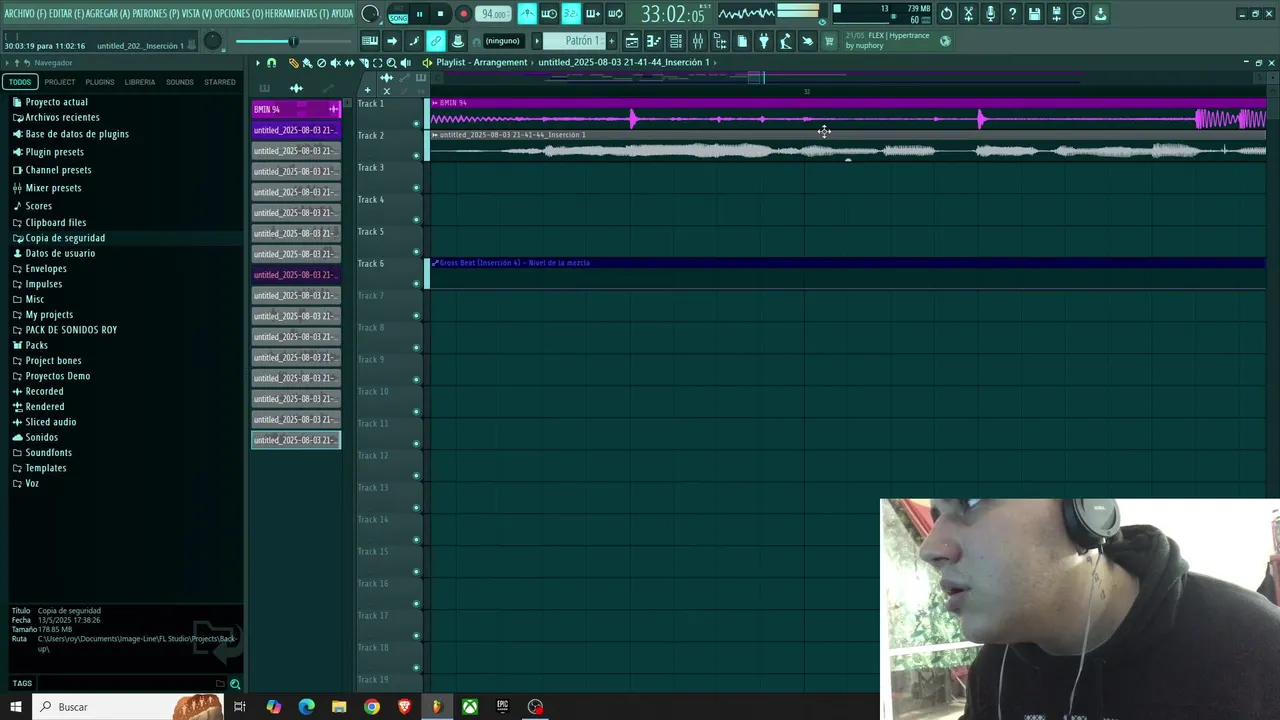Expand the Channel presets folder

[58, 170]
